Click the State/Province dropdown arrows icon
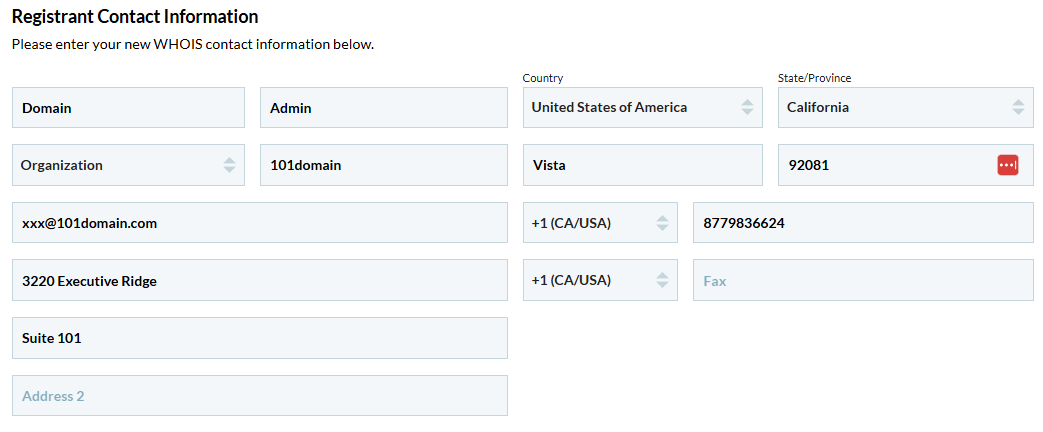Image resolution: width=1043 pixels, height=432 pixels. [x=1018, y=107]
